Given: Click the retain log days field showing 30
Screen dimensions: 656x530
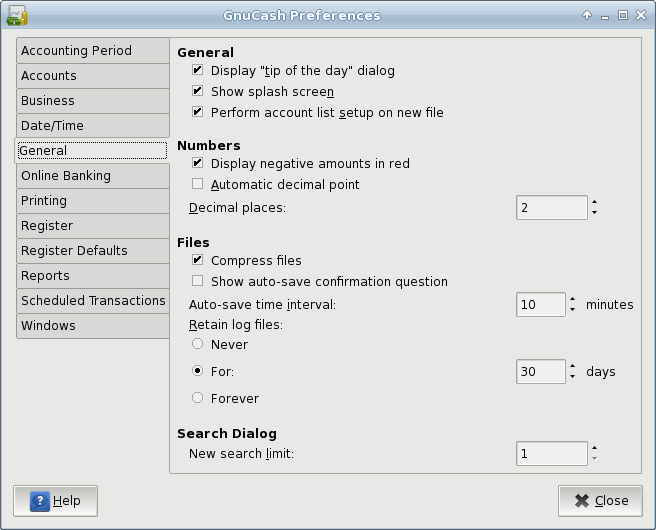Looking at the screenshot, I should (541, 371).
